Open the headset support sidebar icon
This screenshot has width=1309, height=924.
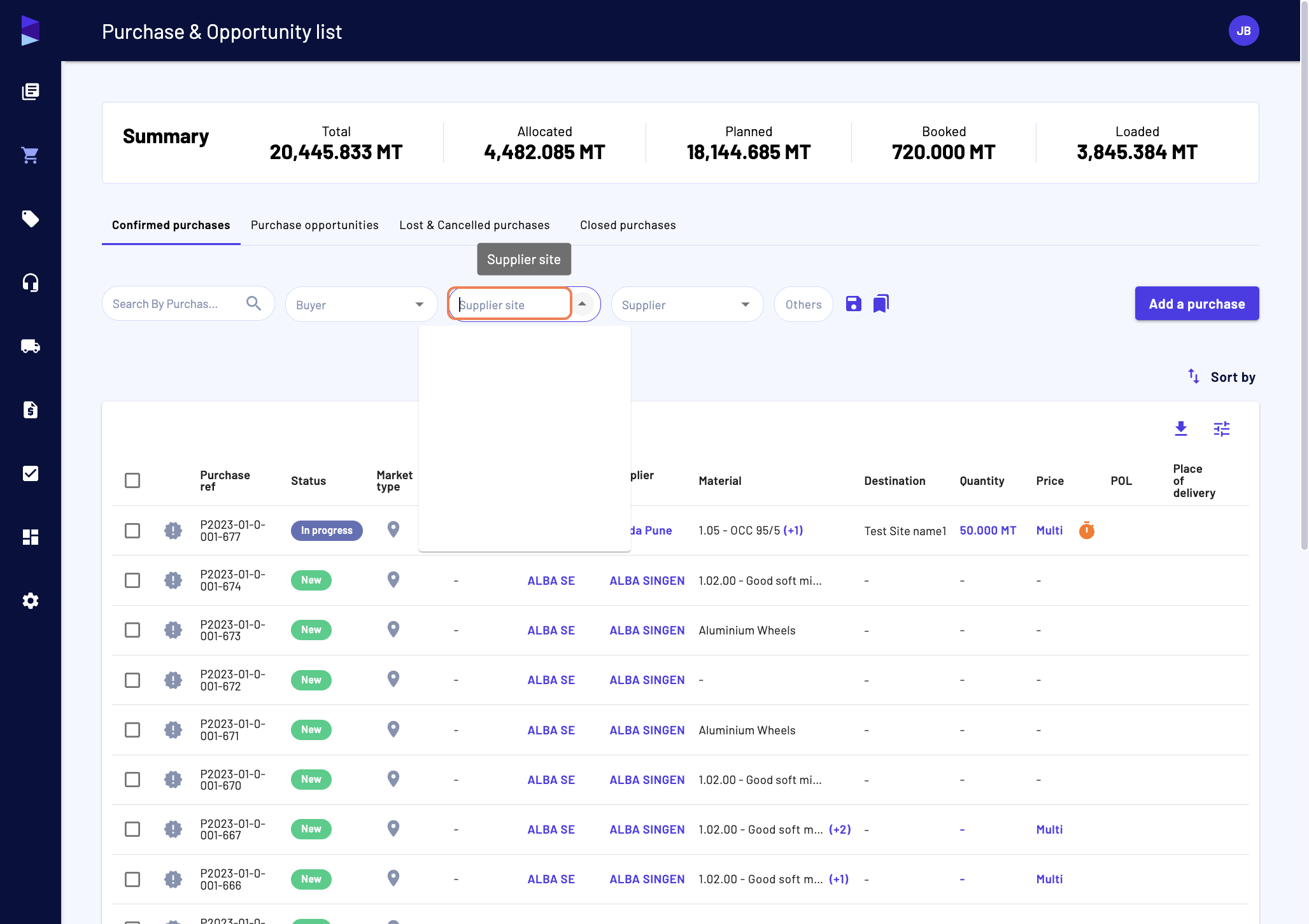point(31,283)
